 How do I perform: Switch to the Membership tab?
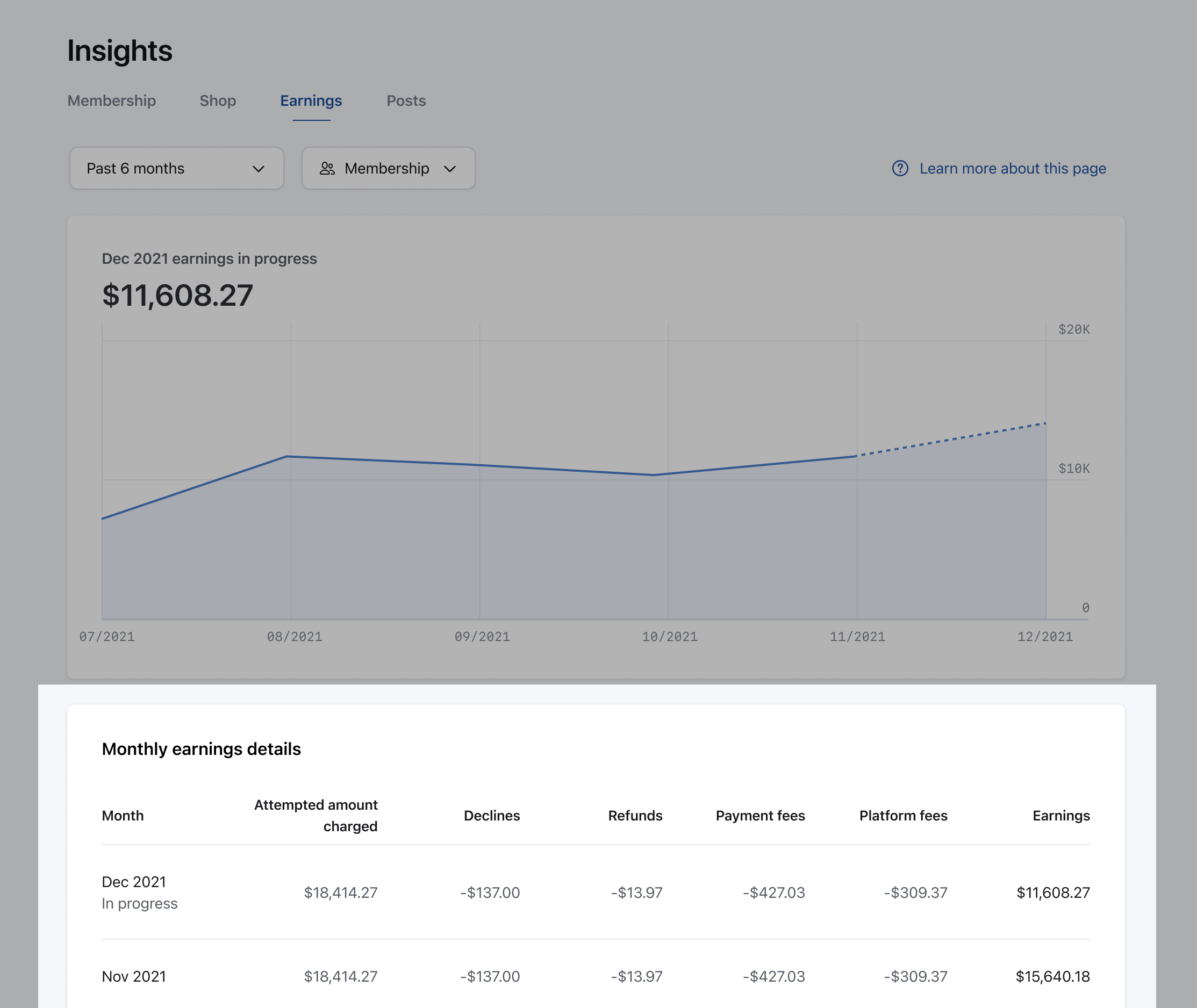point(111,101)
